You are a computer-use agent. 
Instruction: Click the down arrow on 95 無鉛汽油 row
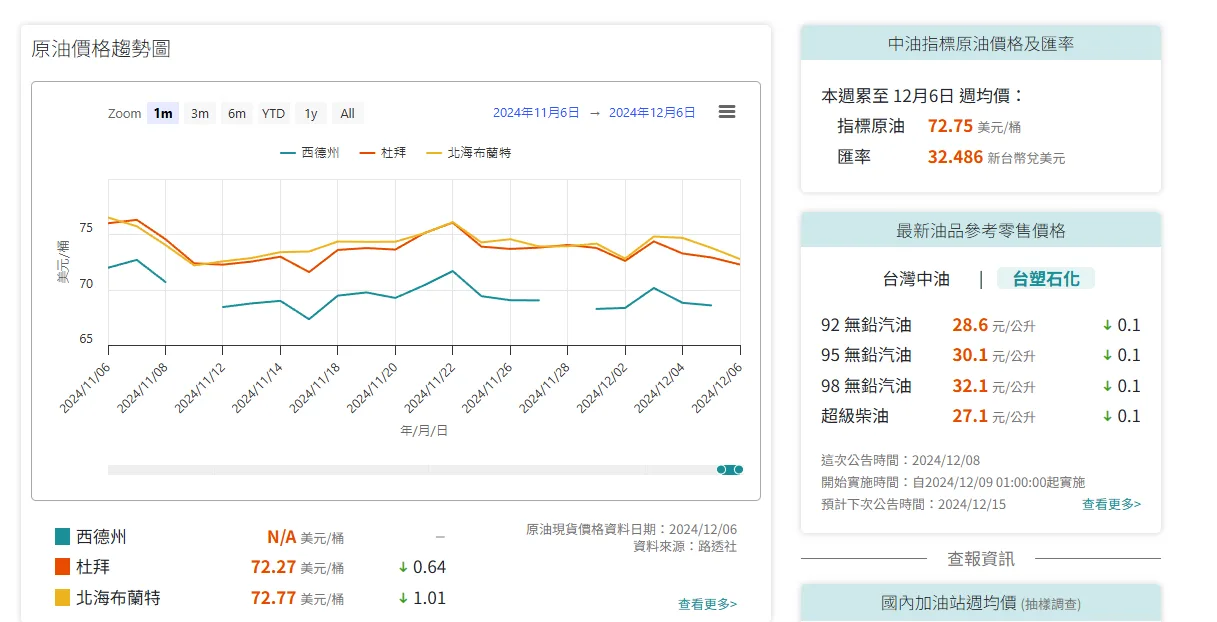[1108, 355]
